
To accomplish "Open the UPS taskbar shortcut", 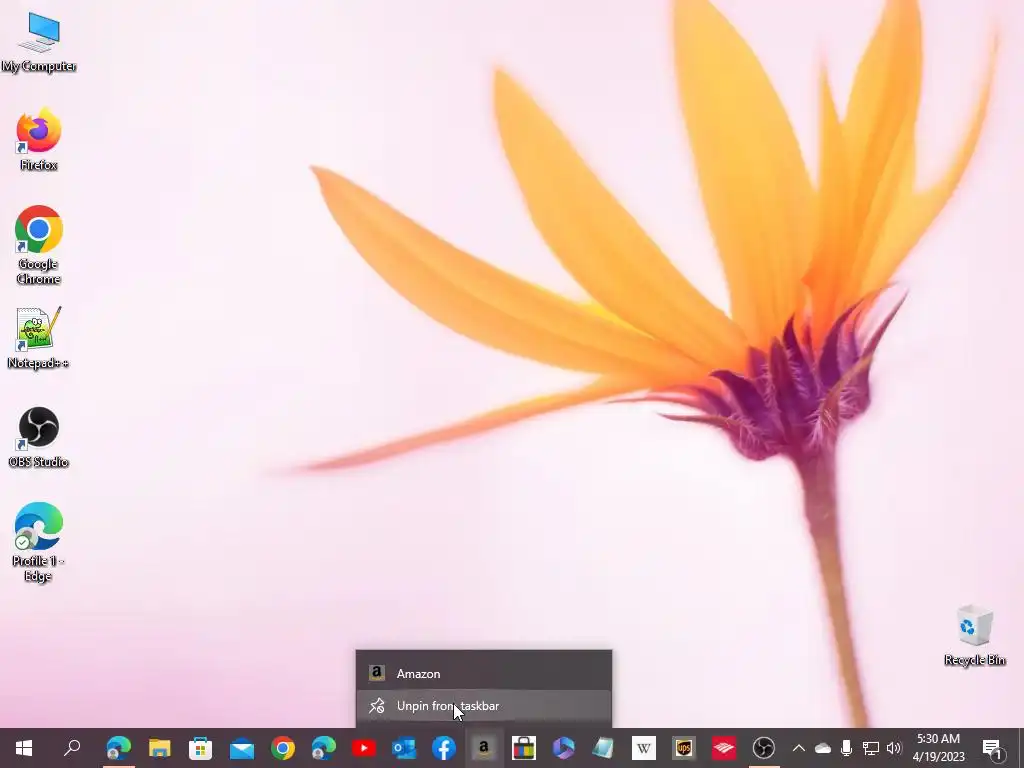I will [684, 748].
